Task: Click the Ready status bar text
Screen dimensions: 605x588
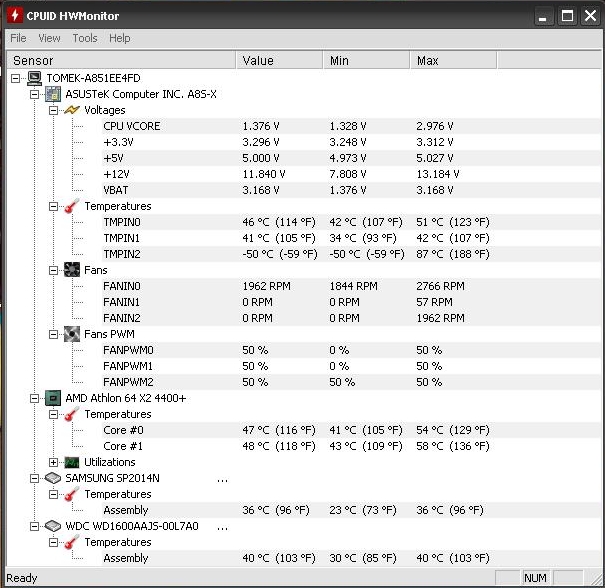Action: pyautogui.click(x=22, y=578)
